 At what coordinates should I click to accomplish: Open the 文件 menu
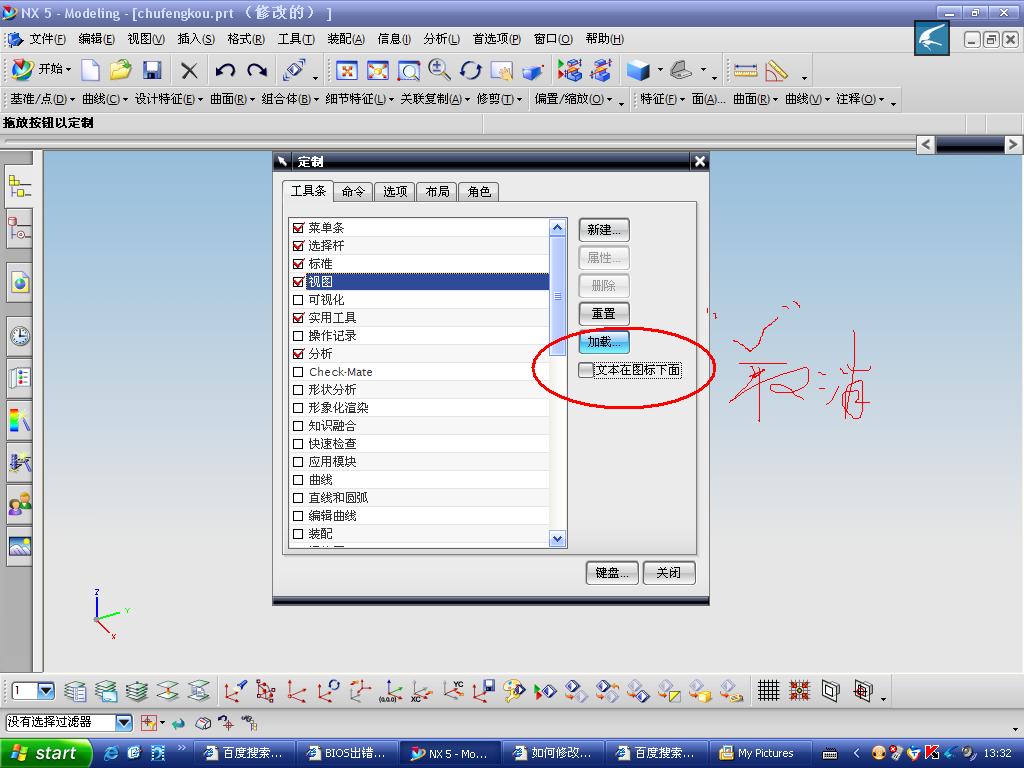click(47, 39)
